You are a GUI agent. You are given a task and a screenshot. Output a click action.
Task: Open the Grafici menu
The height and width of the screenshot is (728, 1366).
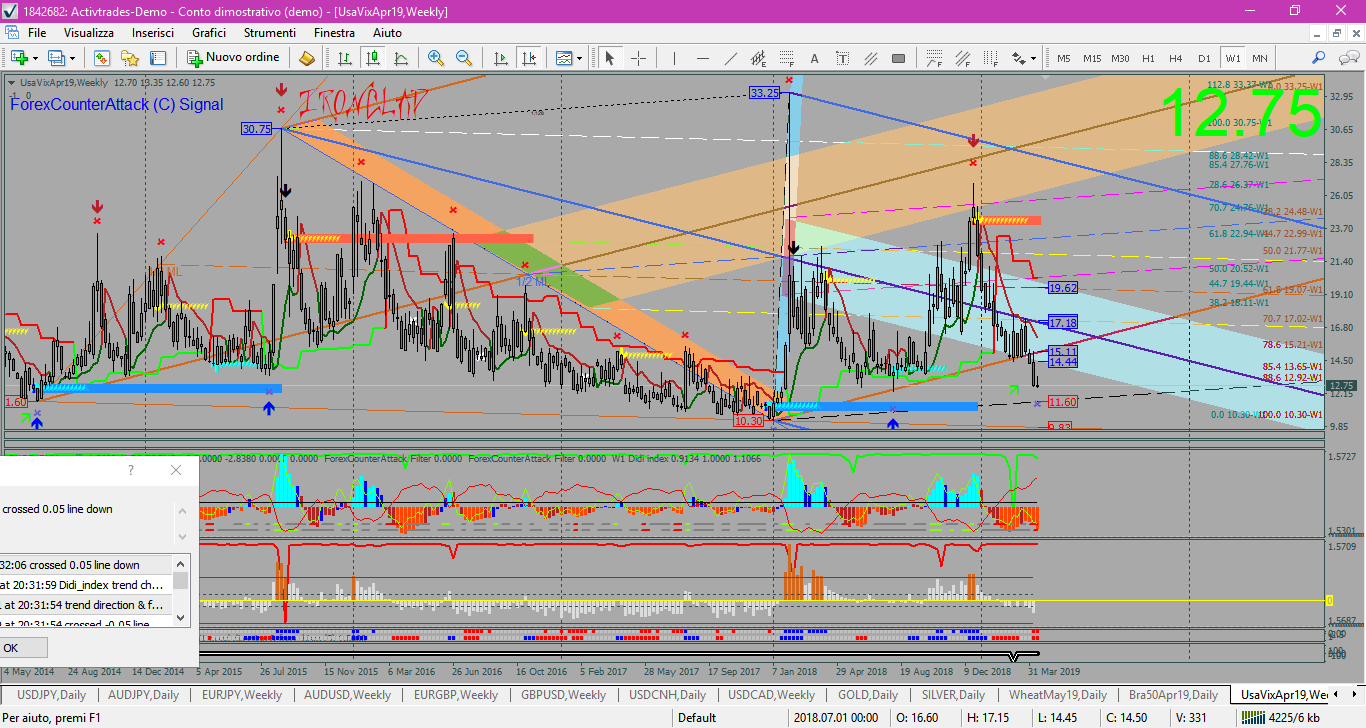(209, 33)
